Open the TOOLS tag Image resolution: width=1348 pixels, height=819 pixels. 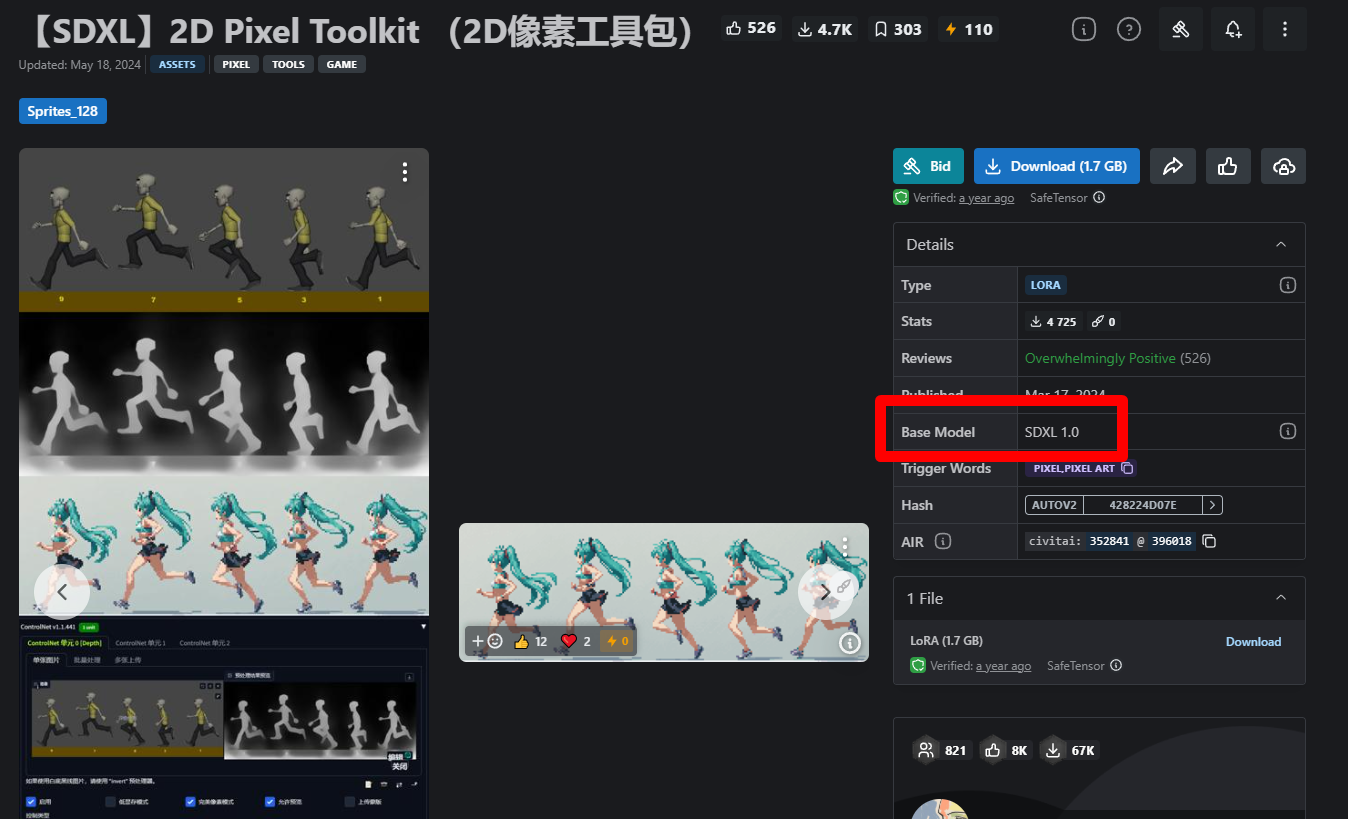click(x=288, y=64)
